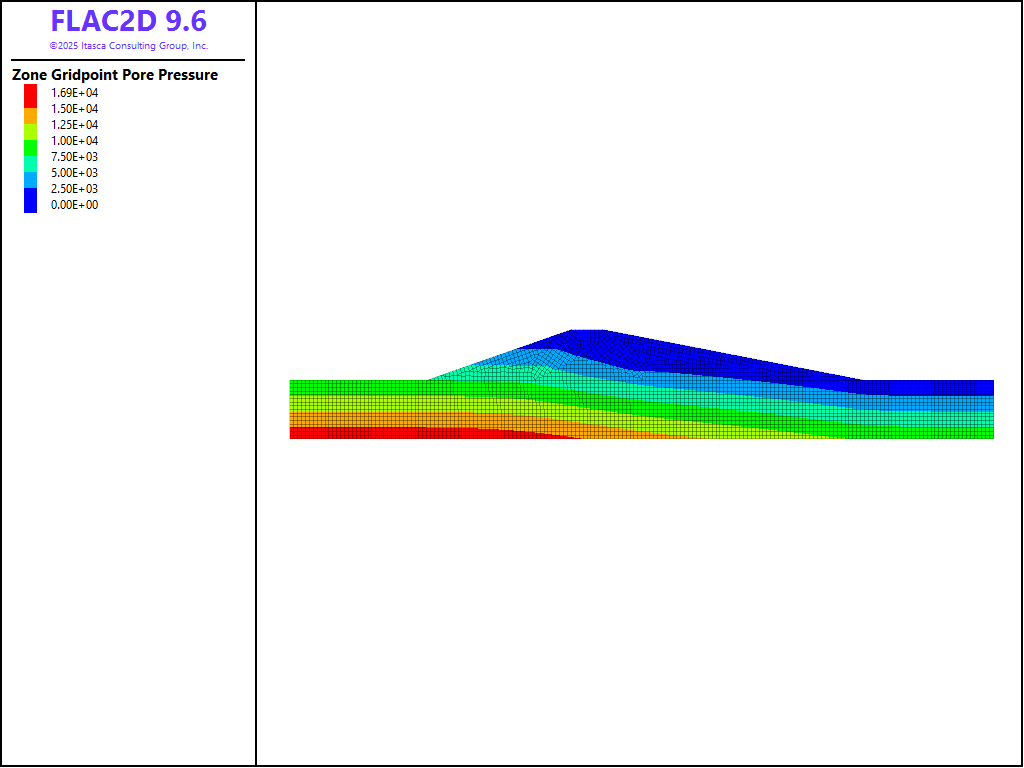Image resolution: width=1024 pixels, height=768 pixels.
Task: Select the 1.50E+04 legend value label
Action: click(75, 109)
